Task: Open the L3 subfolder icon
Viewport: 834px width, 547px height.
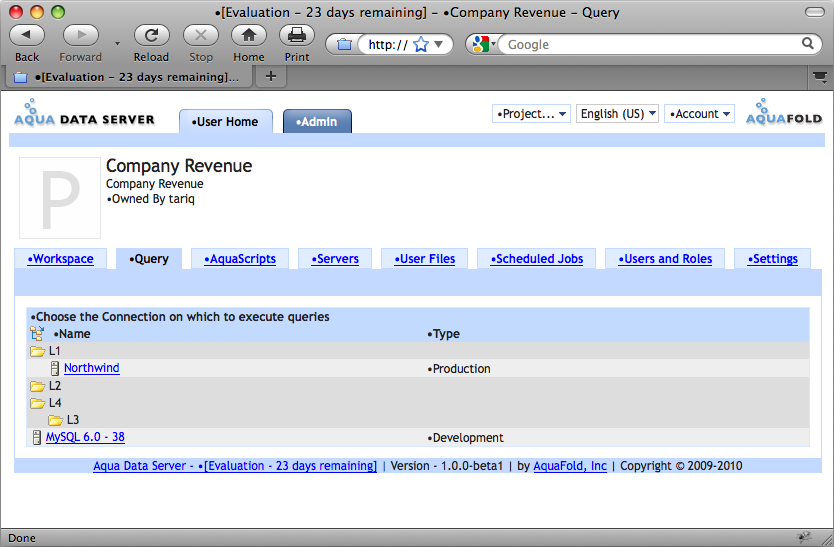Action: click(x=55, y=420)
